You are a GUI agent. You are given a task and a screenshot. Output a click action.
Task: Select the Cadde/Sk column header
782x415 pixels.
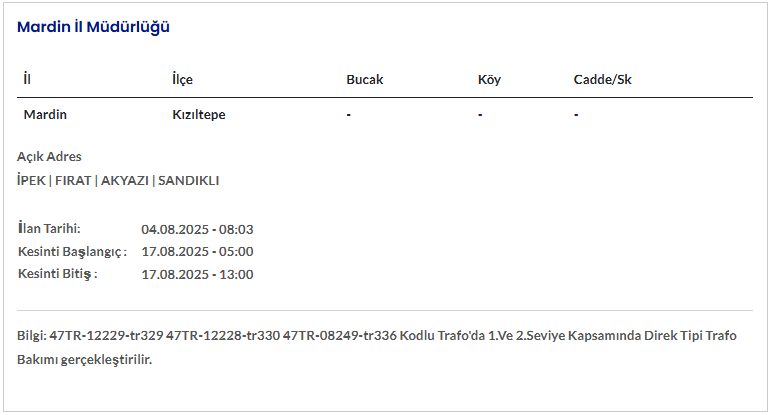click(602, 79)
